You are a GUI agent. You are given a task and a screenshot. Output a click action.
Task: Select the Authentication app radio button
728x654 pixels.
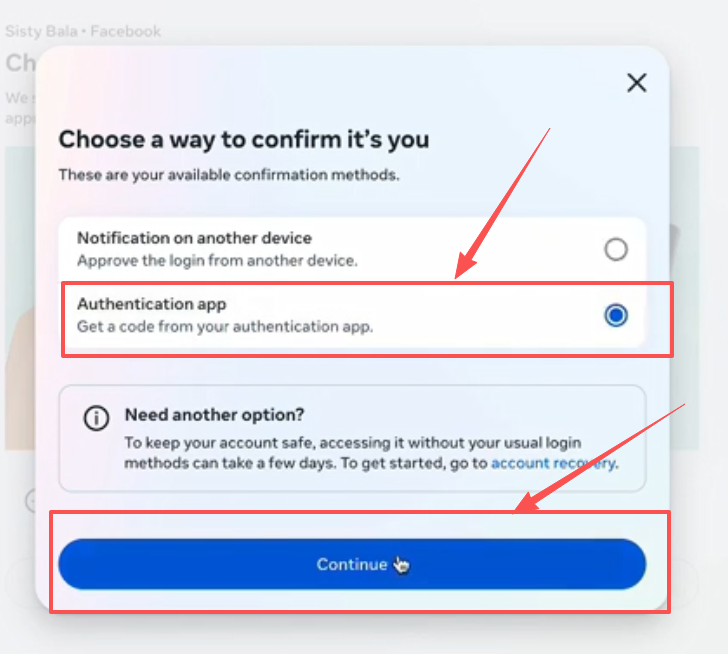point(616,315)
